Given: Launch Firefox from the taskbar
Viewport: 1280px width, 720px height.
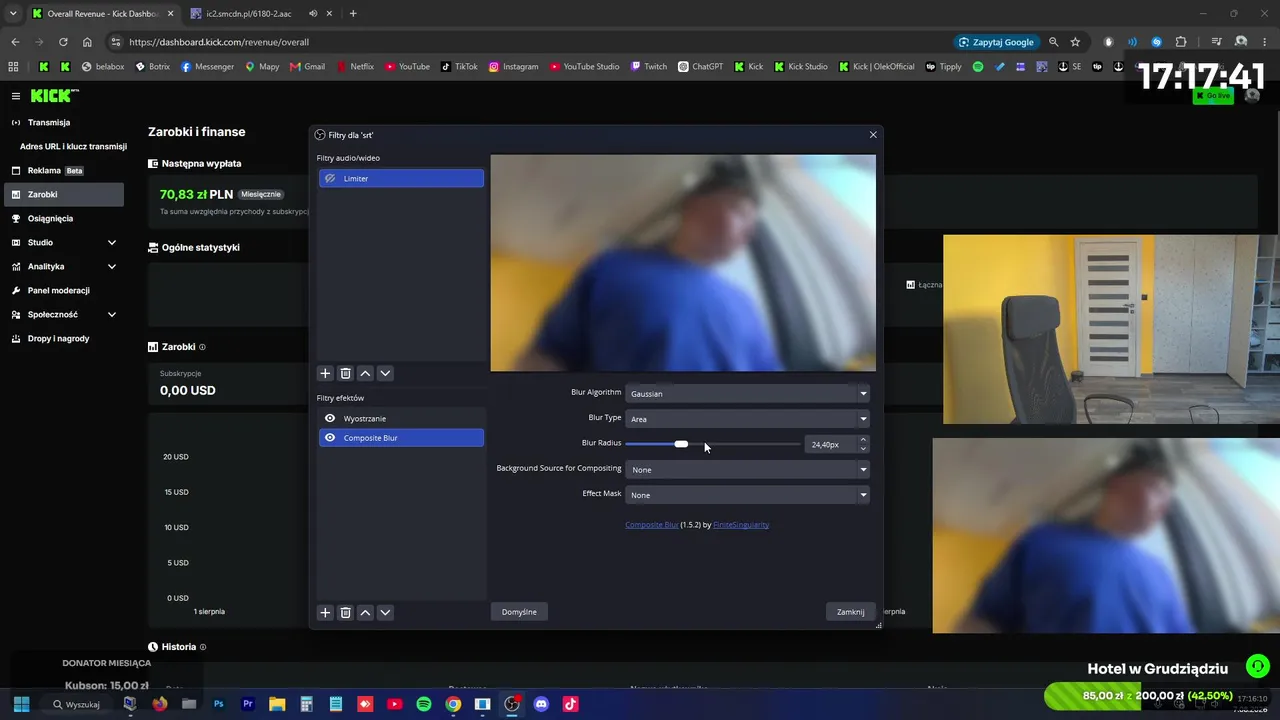Looking at the screenshot, I should tap(159, 704).
